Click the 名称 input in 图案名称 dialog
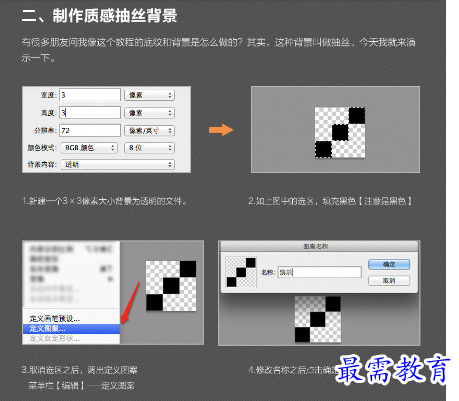The width and height of the screenshot is (459, 401). (x=320, y=272)
